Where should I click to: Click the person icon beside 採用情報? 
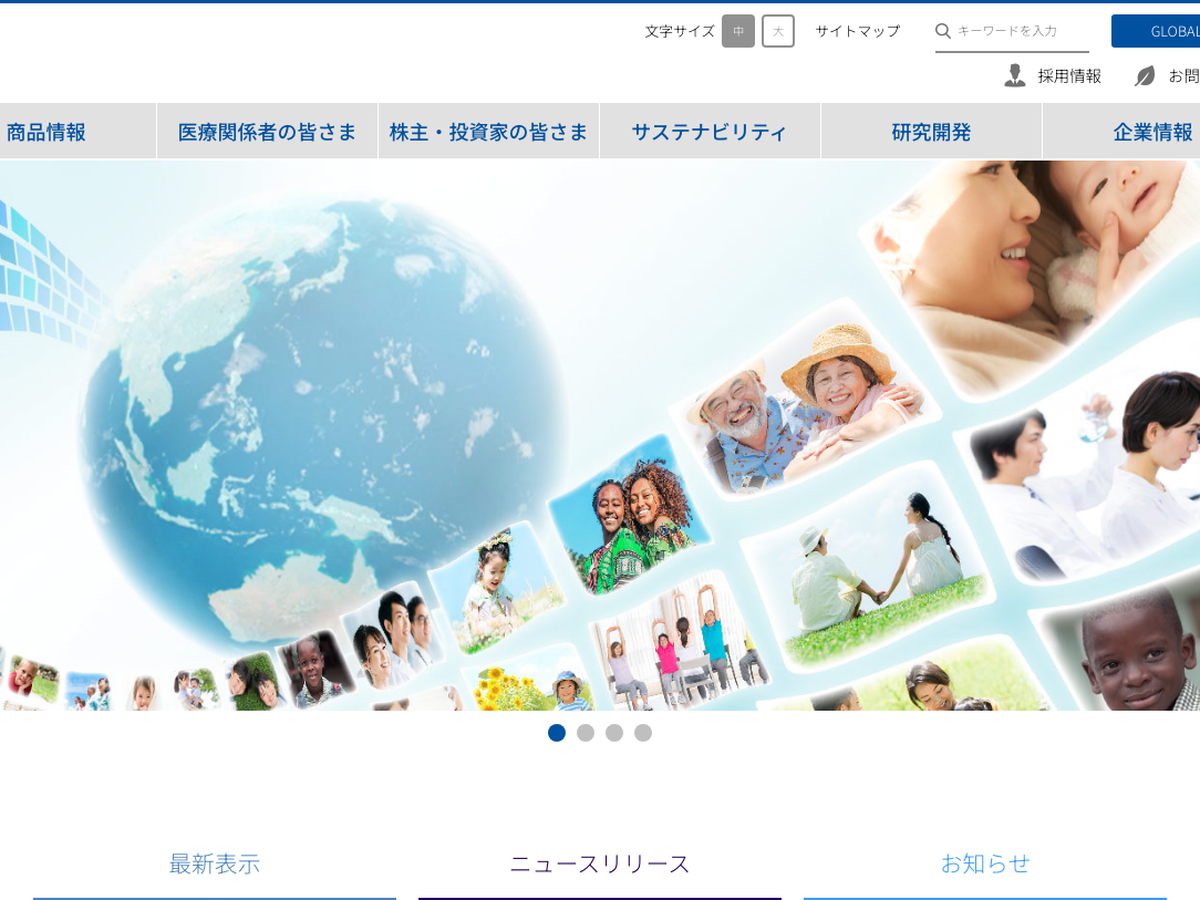coord(1015,76)
